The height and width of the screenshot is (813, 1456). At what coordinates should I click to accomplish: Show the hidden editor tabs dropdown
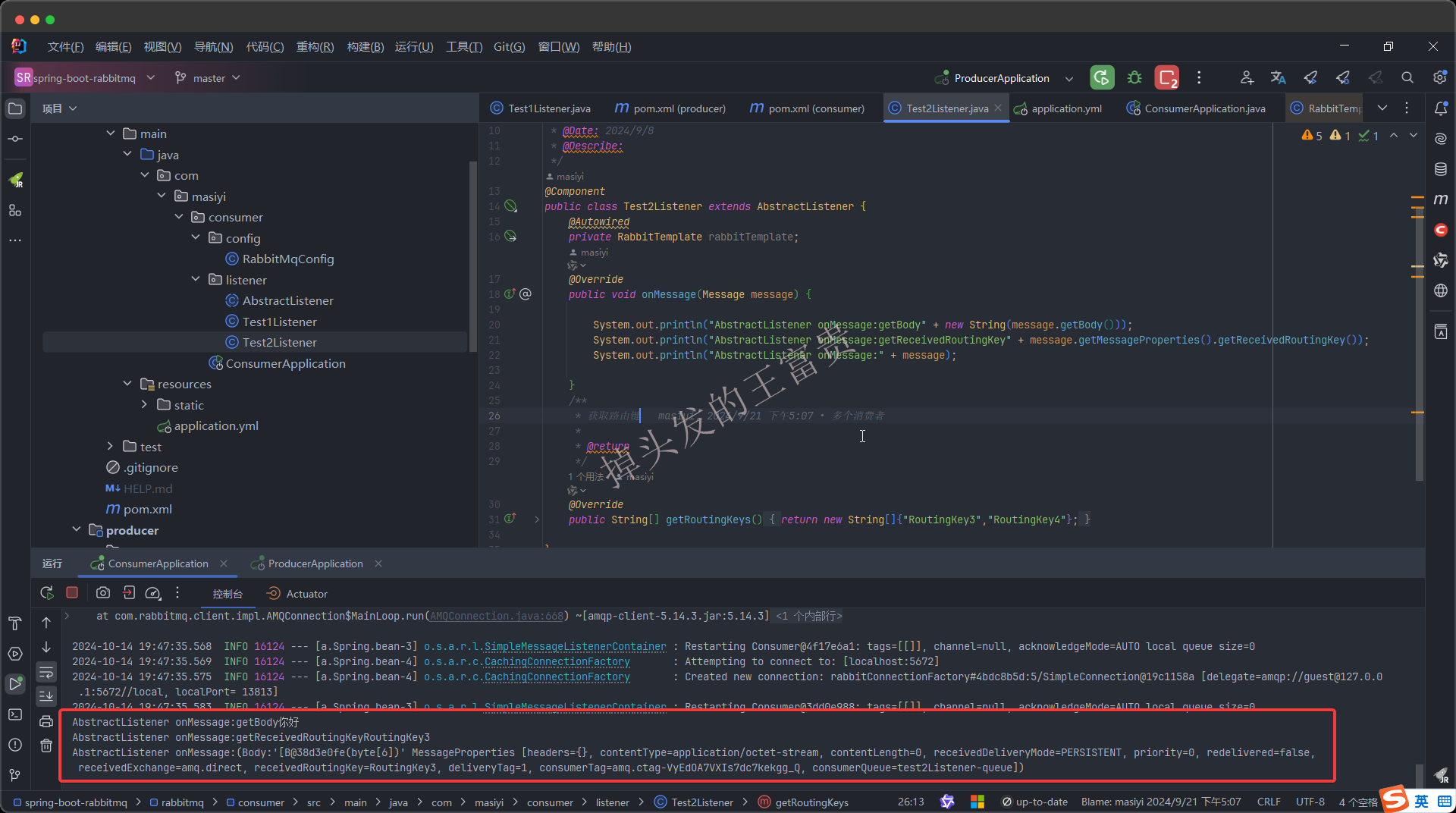click(1382, 108)
